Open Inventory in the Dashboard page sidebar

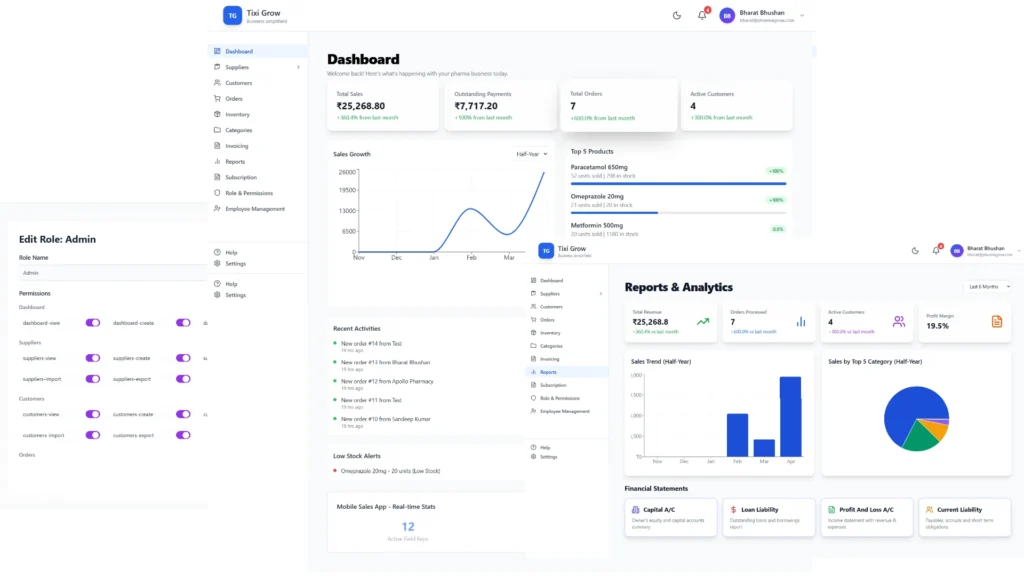pos(237,114)
